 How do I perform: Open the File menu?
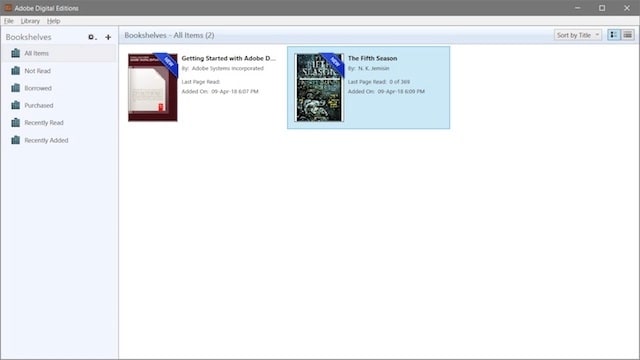9,21
